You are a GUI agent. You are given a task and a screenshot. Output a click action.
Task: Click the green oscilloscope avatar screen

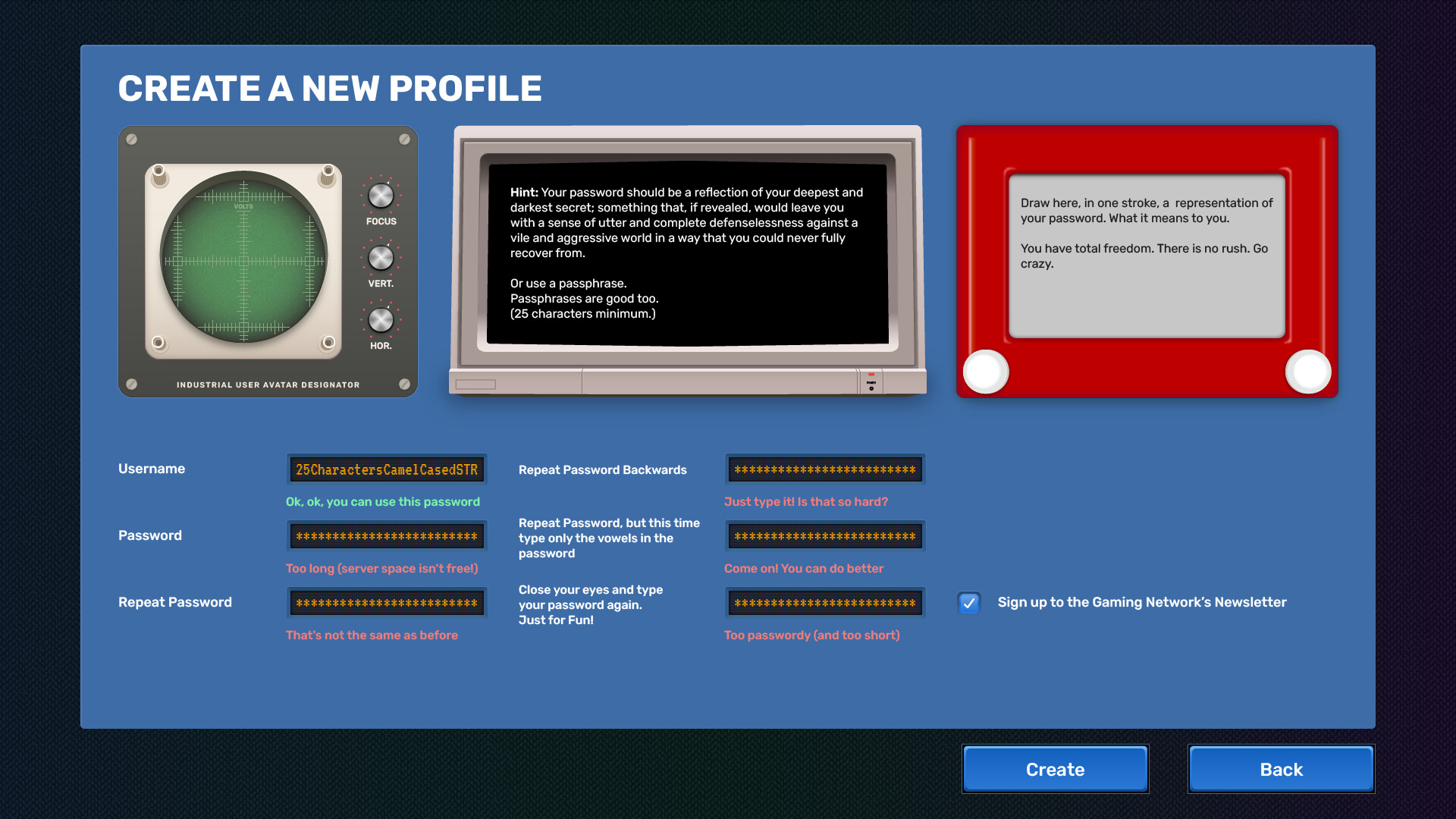point(243,260)
